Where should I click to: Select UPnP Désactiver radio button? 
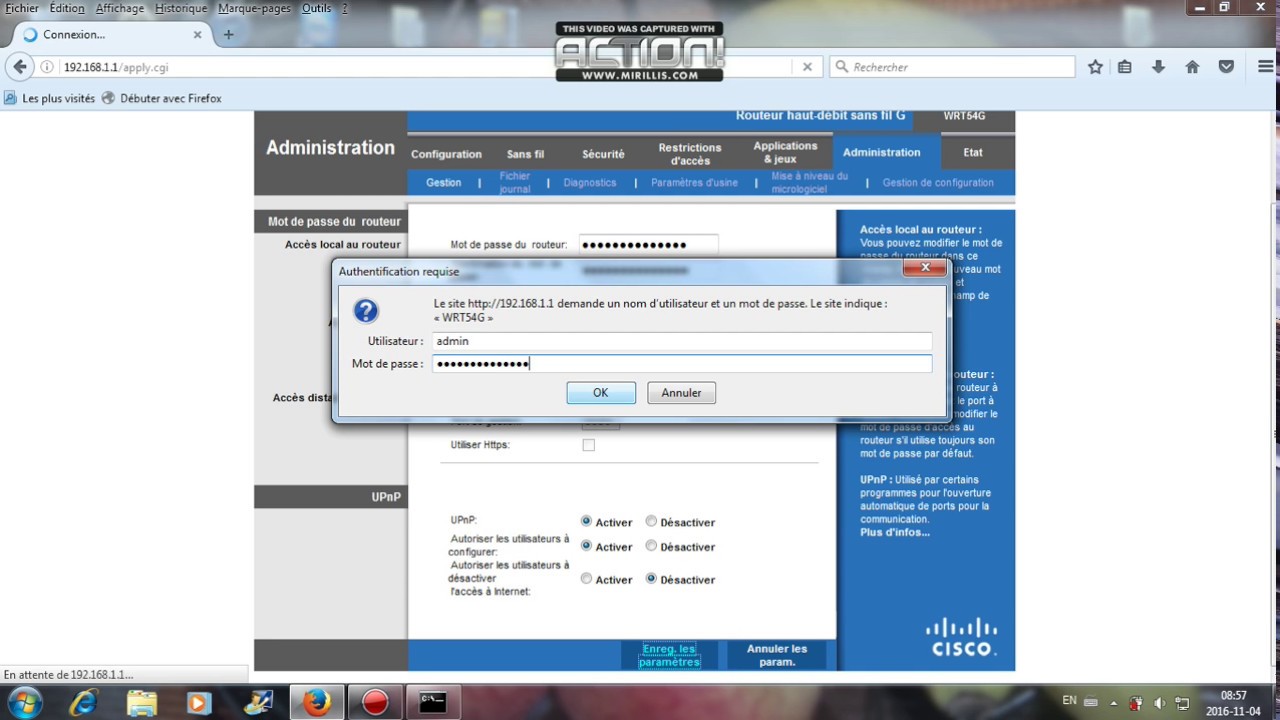pyautogui.click(x=651, y=521)
